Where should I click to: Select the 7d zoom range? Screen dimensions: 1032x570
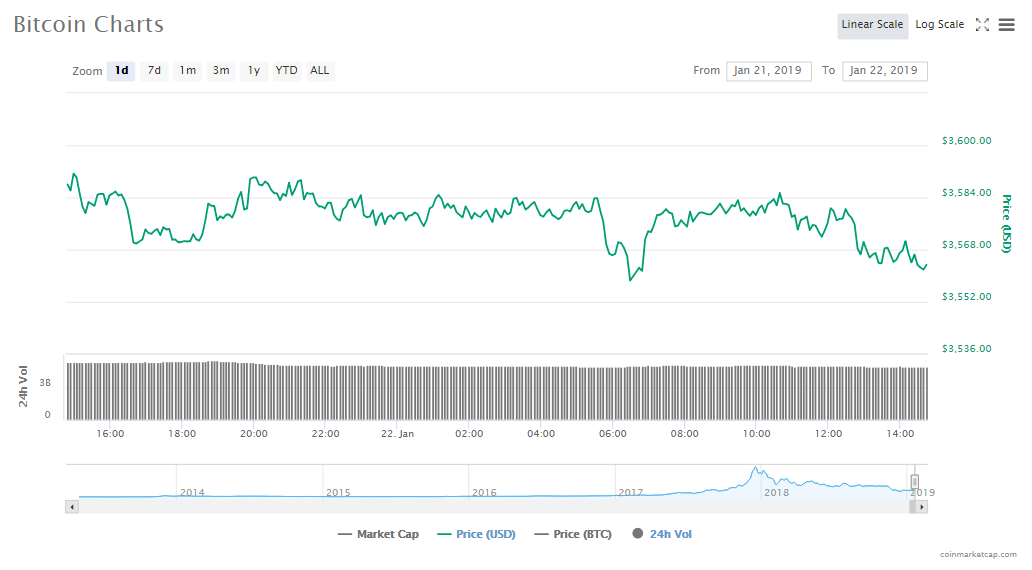pos(154,71)
